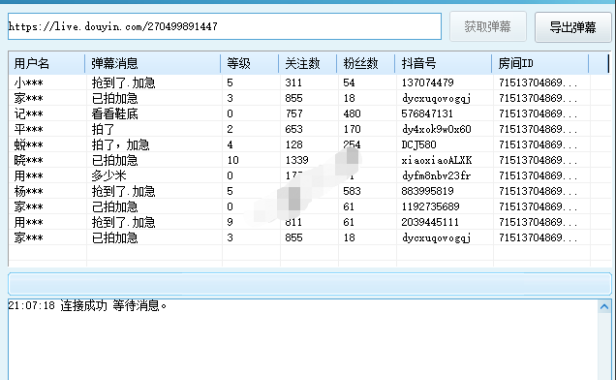616x380 pixels.
Task: Click the 关注数 value 128
Action: click(293, 145)
